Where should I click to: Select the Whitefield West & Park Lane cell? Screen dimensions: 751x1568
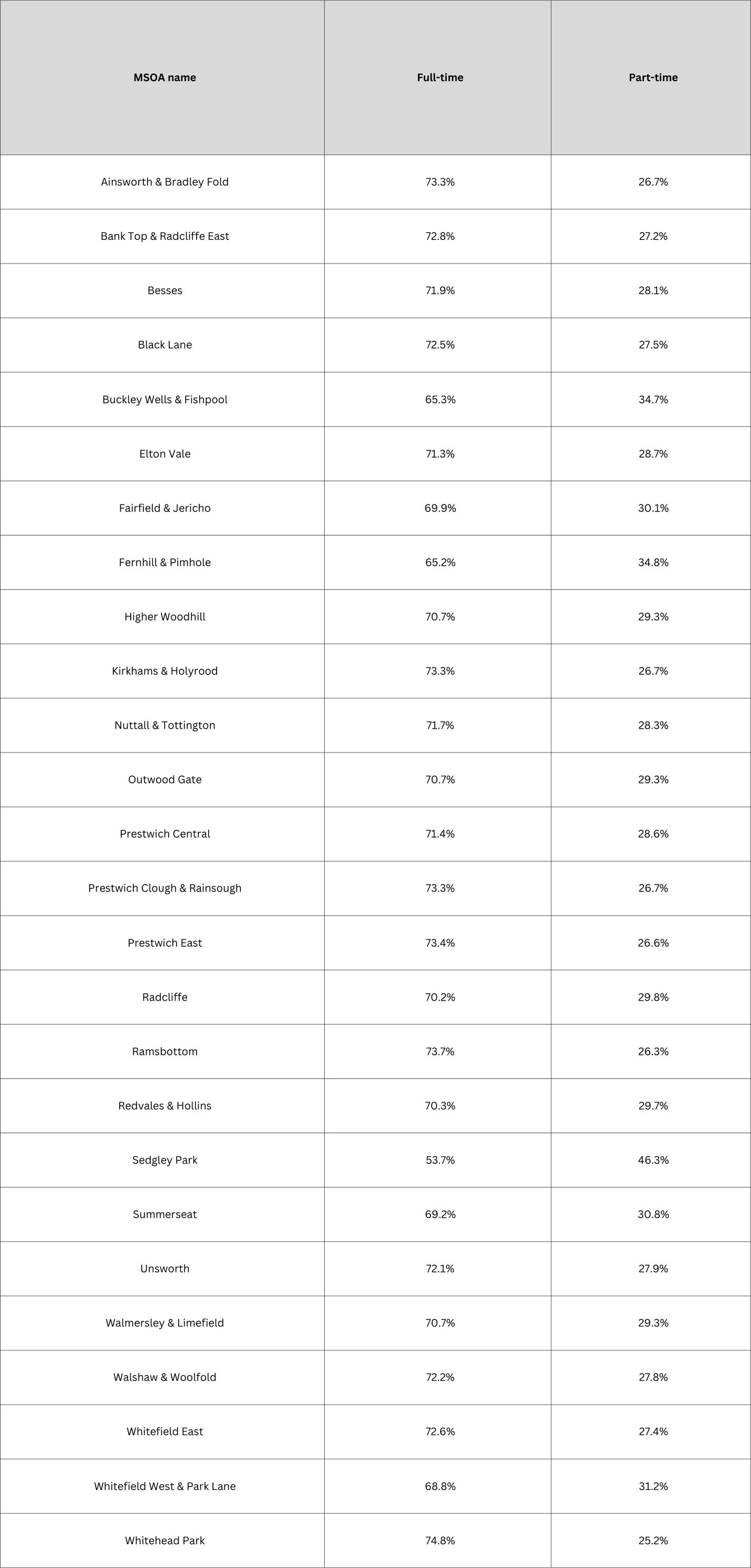coord(165,1486)
